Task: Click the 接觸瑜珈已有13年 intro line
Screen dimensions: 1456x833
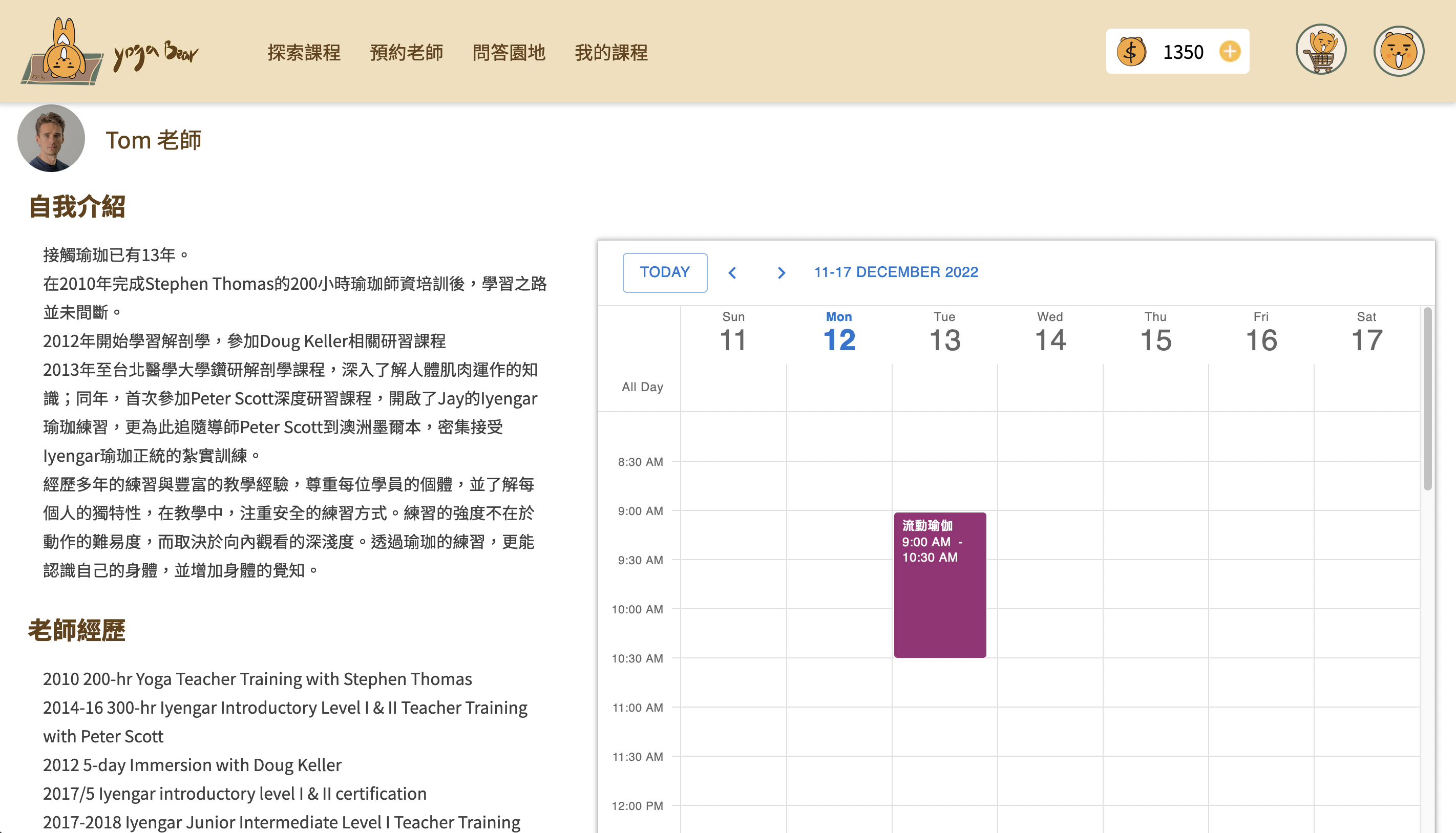Action: [x=116, y=255]
